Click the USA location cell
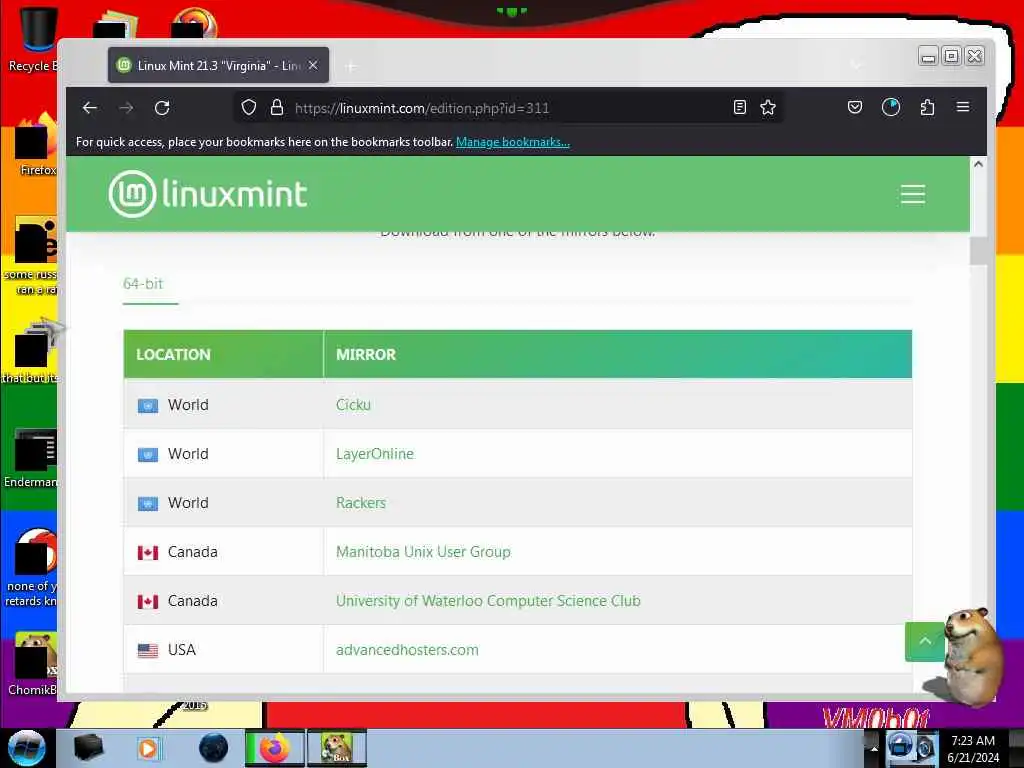Image resolution: width=1024 pixels, height=768 pixels. (223, 650)
